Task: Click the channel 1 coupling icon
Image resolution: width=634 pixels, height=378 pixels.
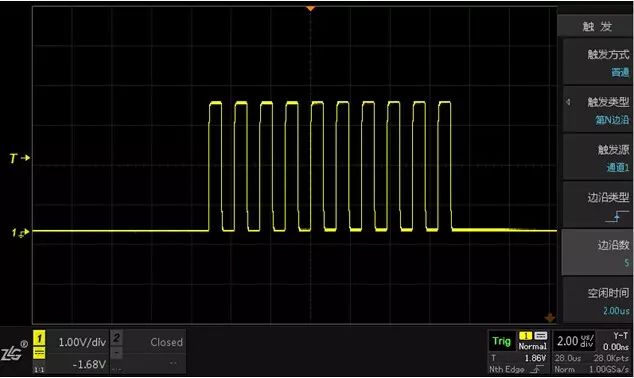Action: point(39,354)
